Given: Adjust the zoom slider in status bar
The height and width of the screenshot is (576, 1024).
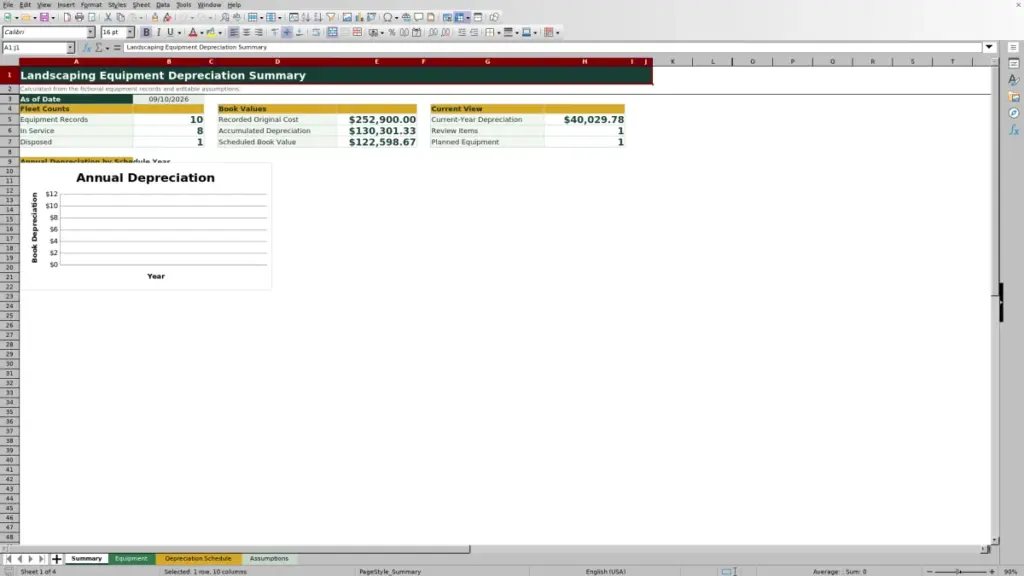Looking at the screenshot, I should click(x=959, y=572).
